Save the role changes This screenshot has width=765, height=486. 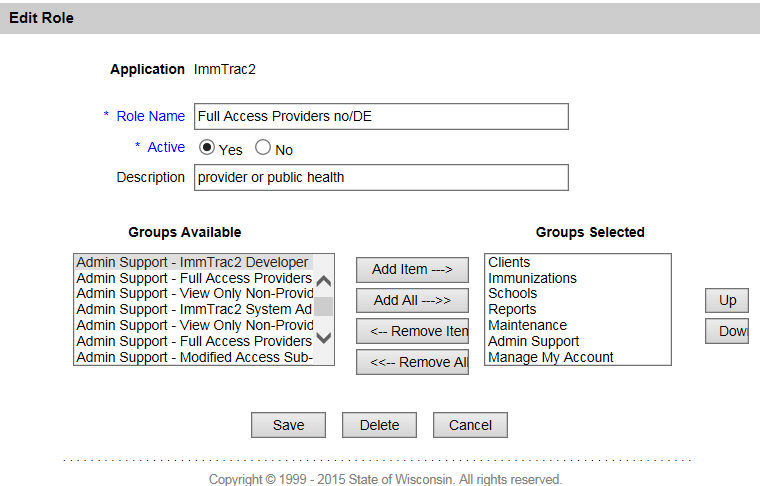(288, 425)
